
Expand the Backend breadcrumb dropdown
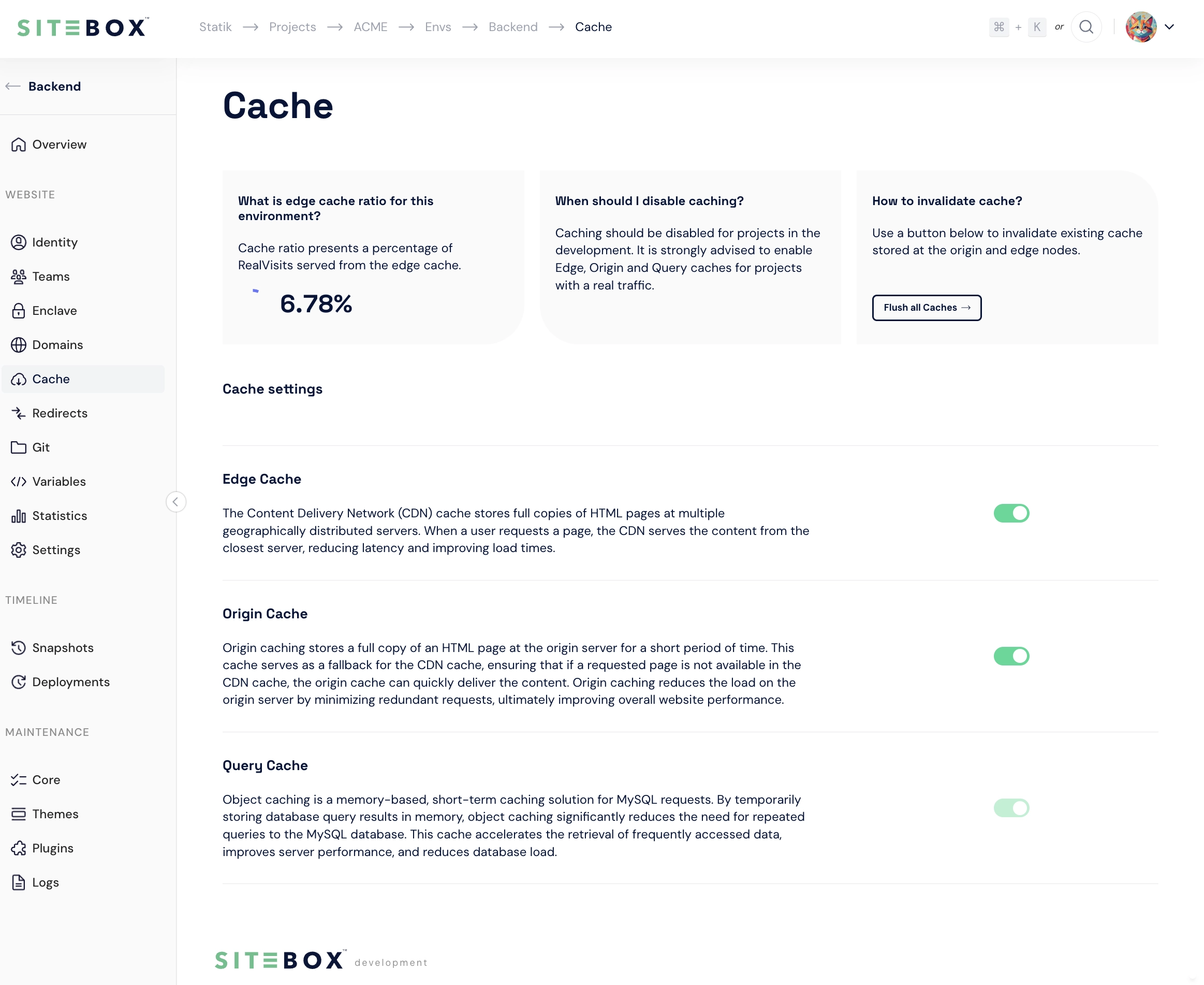point(513,27)
